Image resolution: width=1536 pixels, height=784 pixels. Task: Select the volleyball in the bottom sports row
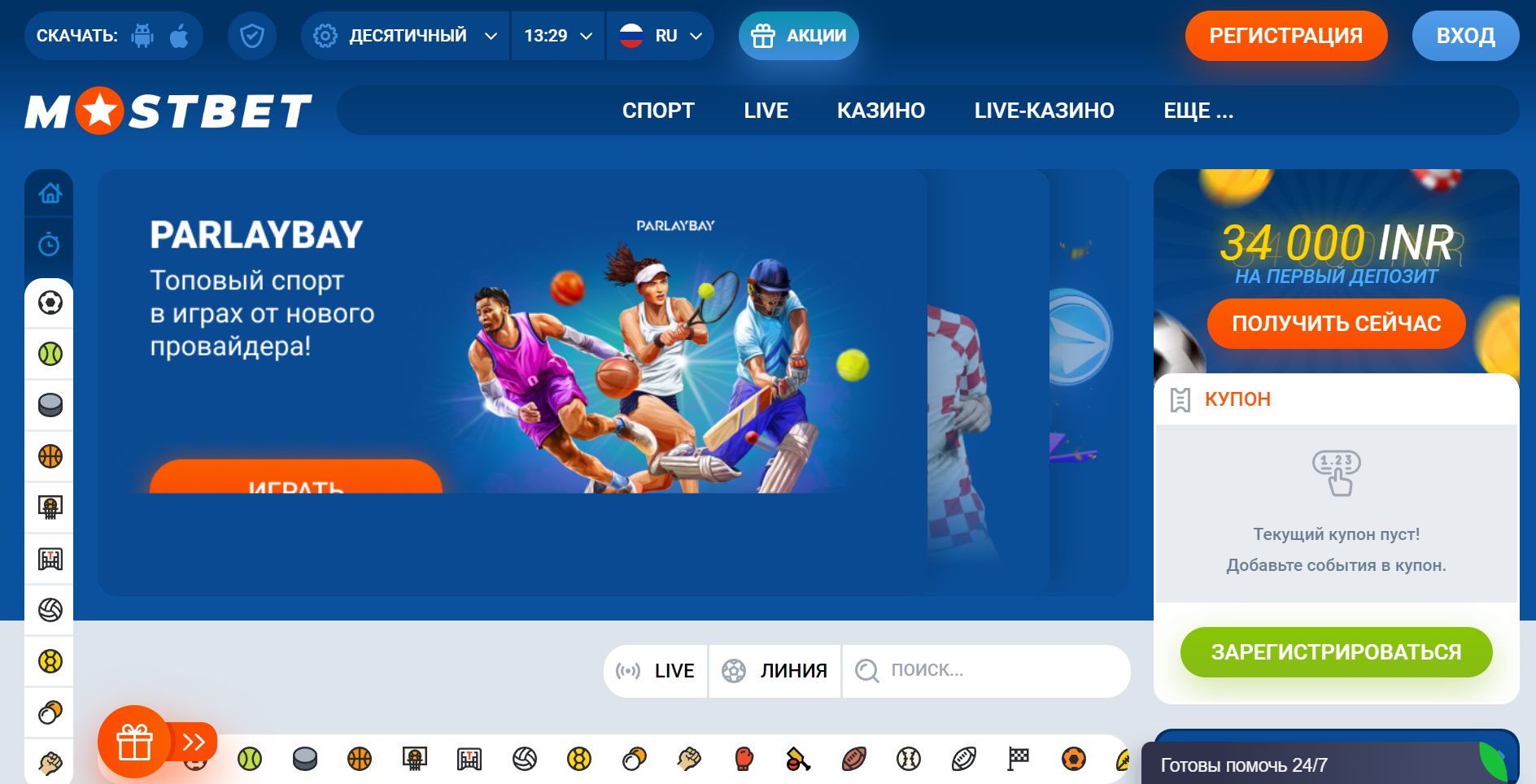[x=525, y=759]
